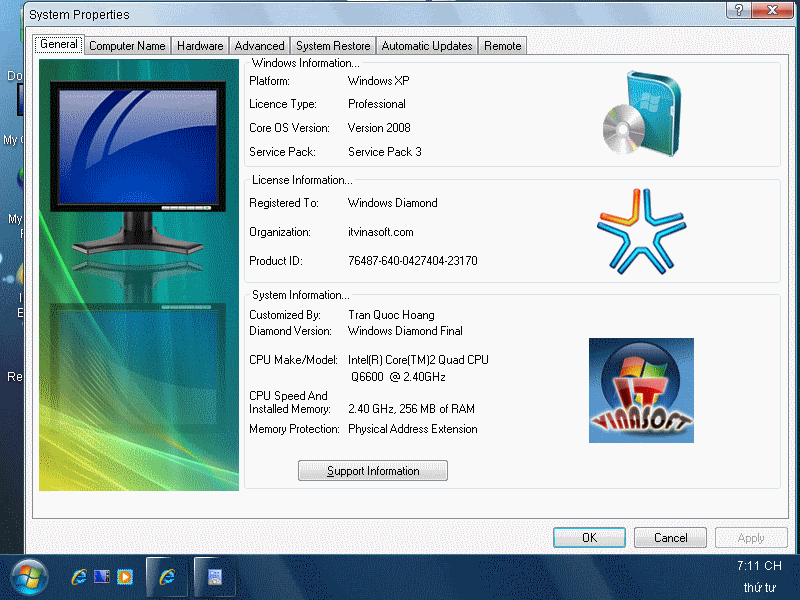Click 'License Information...' group heading
Viewport: 800px width, 600px height.
pyautogui.click(x=302, y=180)
